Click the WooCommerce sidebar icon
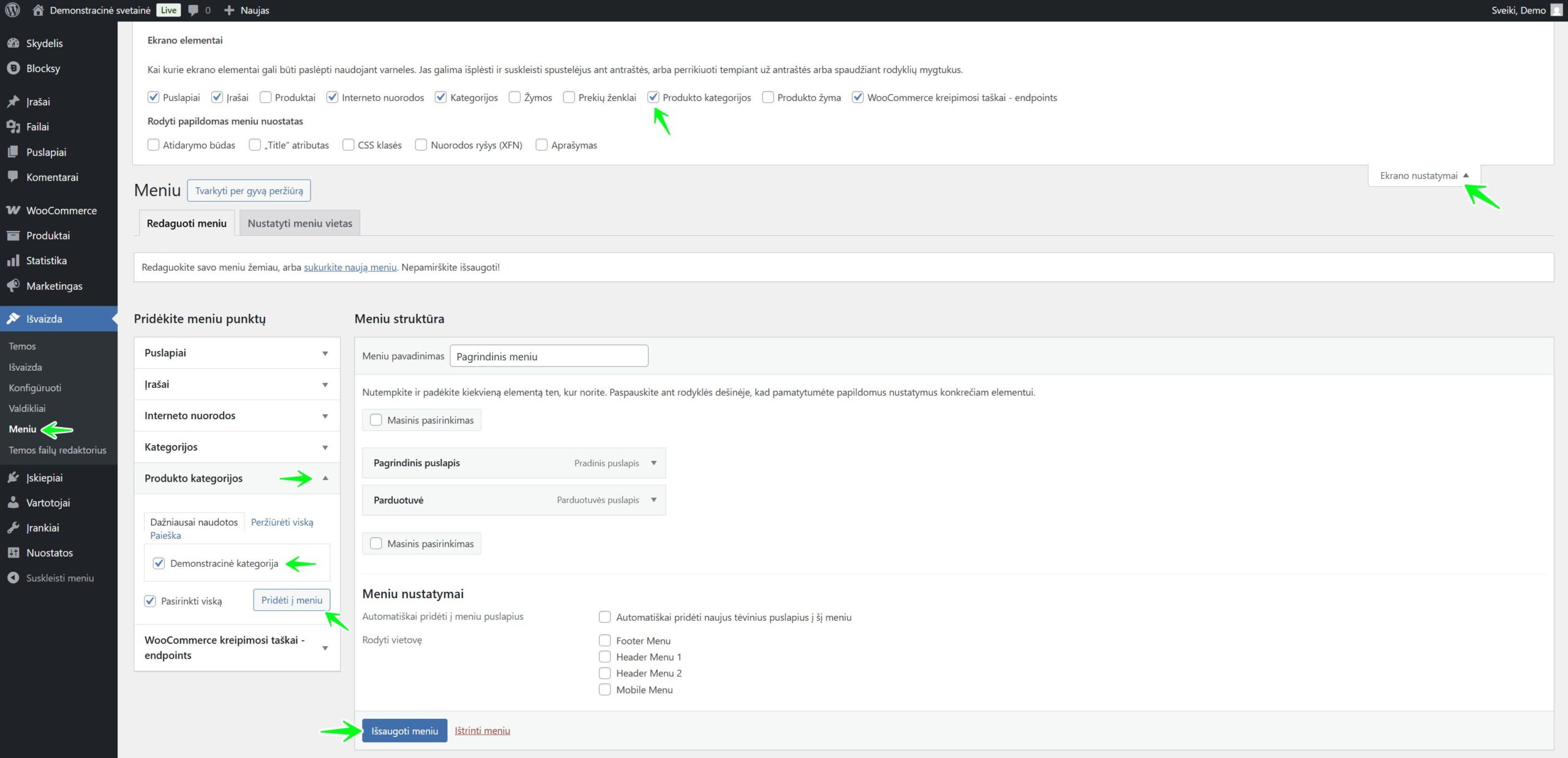This screenshot has height=758, width=1568. point(13,210)
